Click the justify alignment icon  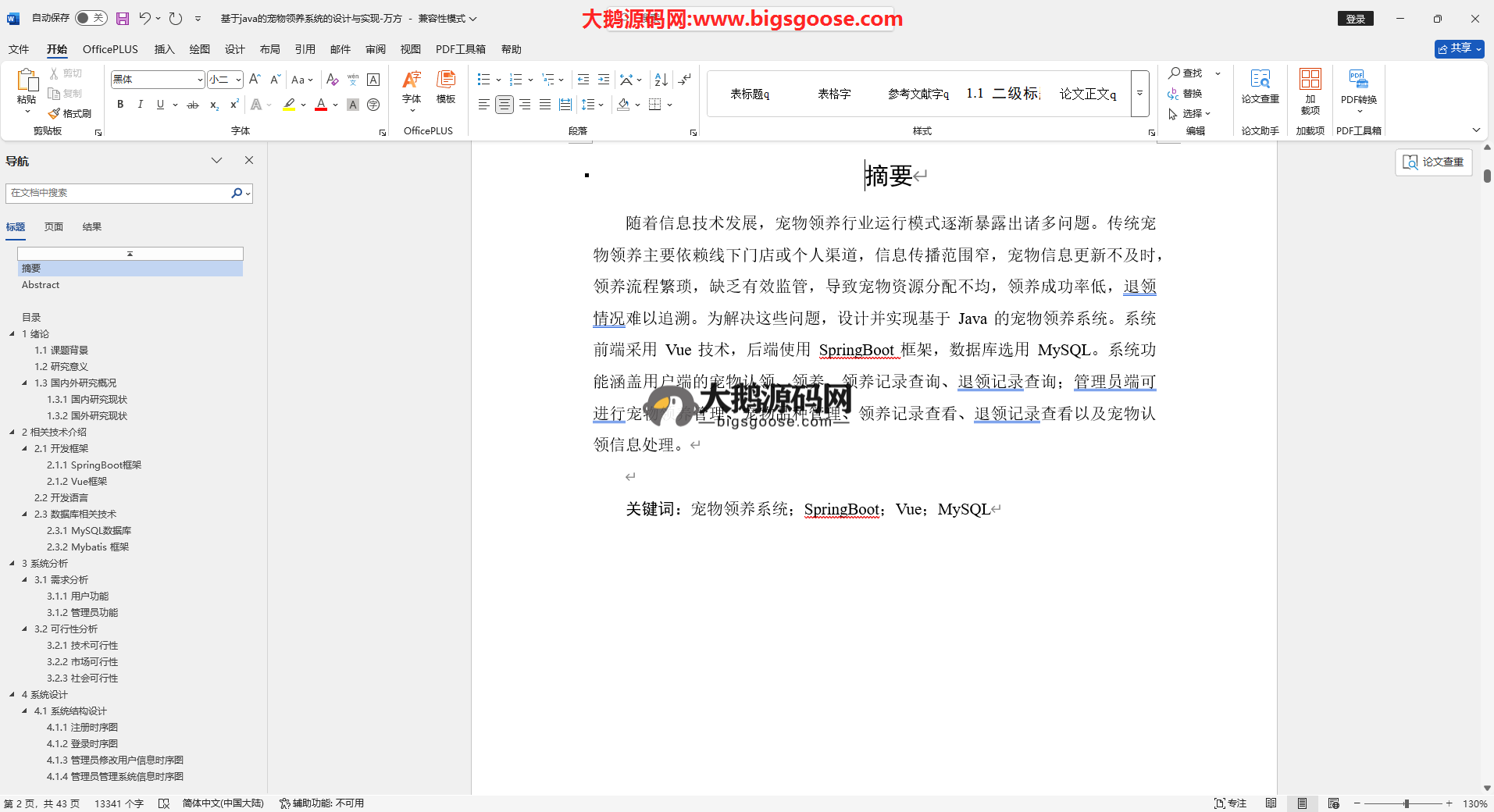(545, 105)
